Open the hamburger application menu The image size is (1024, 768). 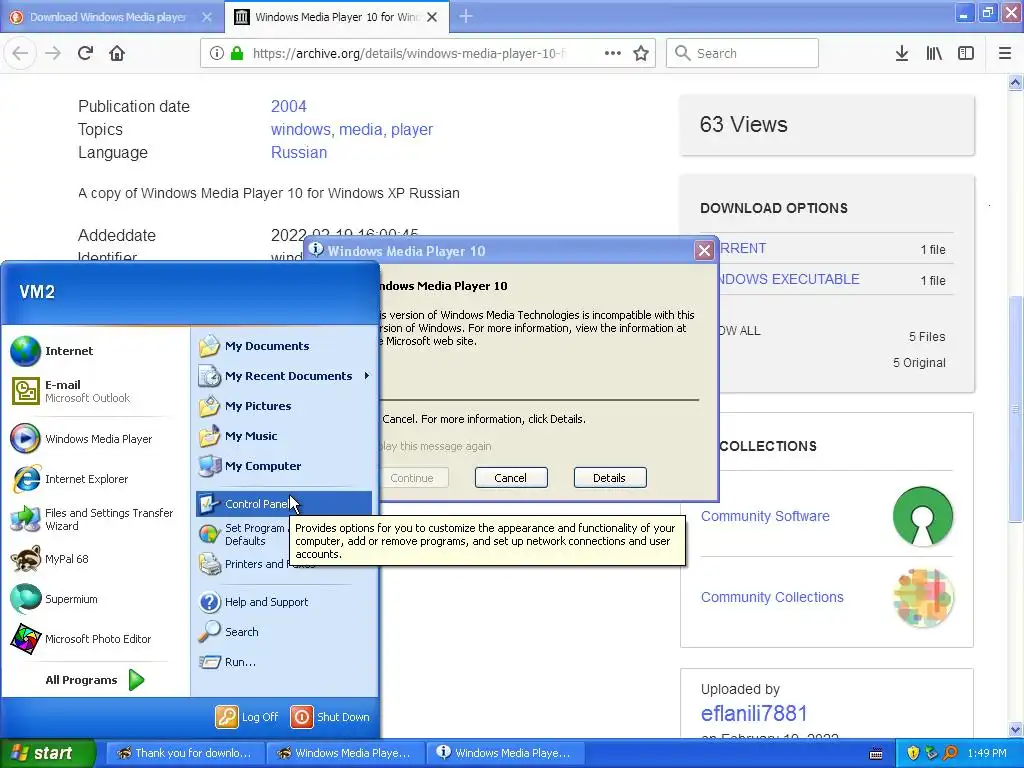(1005, 53)
